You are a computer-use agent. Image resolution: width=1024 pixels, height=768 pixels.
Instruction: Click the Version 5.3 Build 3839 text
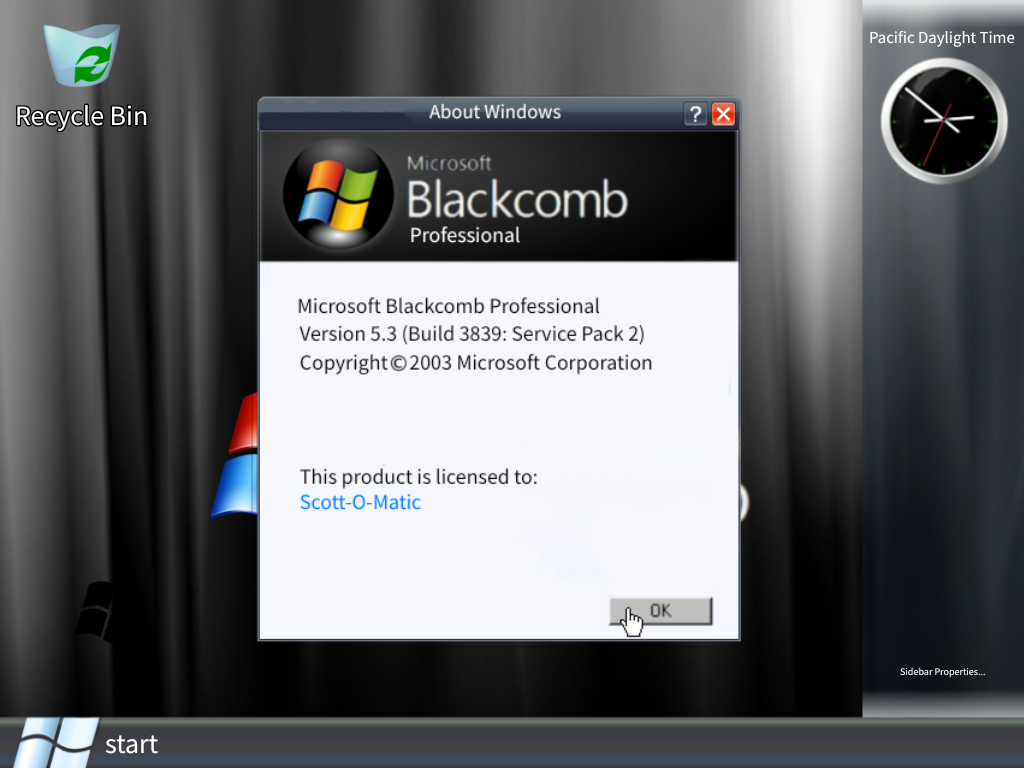click(x=473, y=333)
